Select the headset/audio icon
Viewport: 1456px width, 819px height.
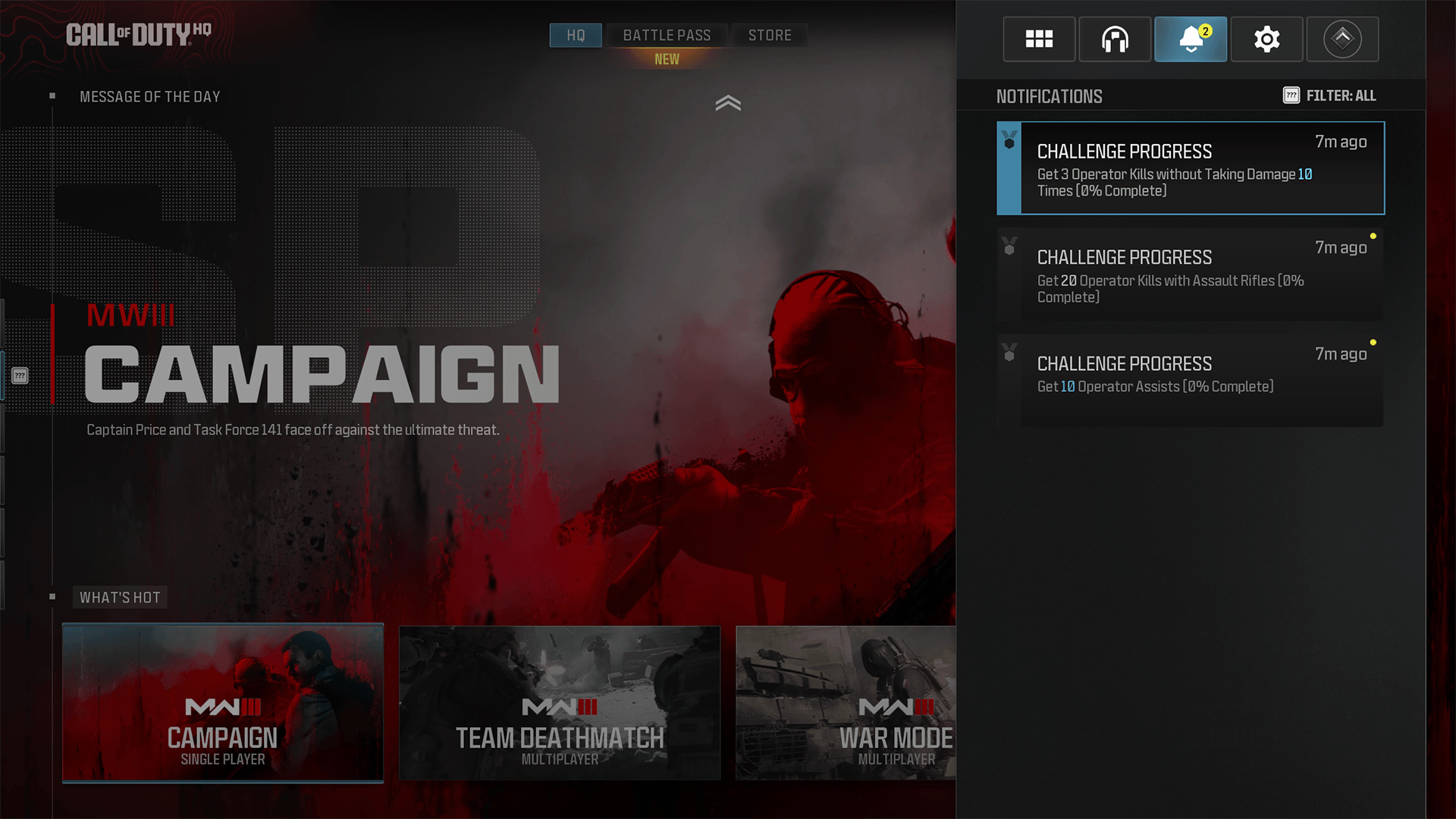[x=1115, y=39]
